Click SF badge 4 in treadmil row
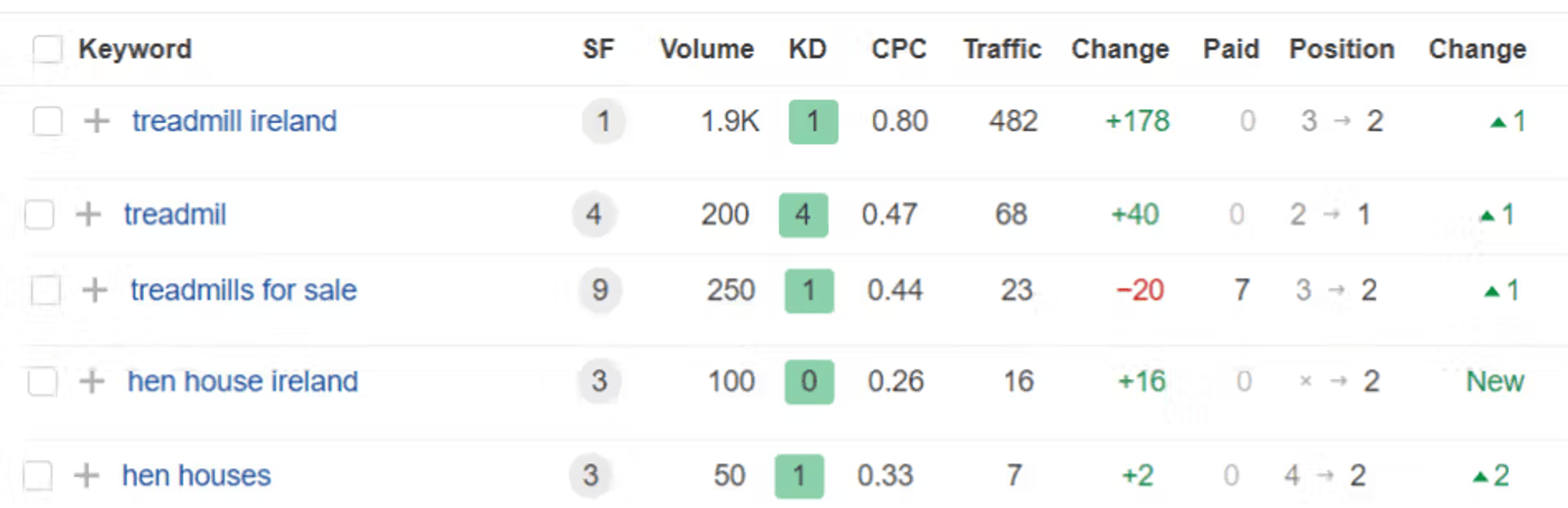Image resolution: width=1568 pixels, height=508 pixels. pyautogui.click(x=594, y=215)
